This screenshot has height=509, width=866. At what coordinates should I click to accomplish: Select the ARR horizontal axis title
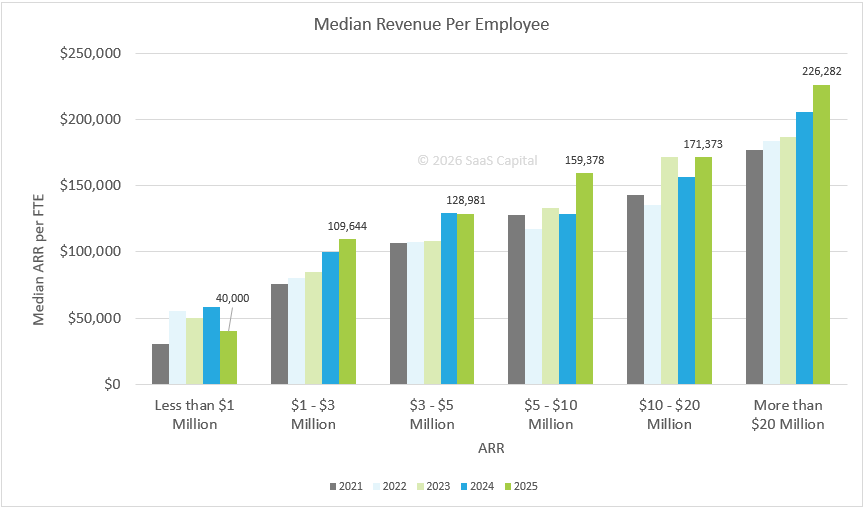(x=491, y=448)
